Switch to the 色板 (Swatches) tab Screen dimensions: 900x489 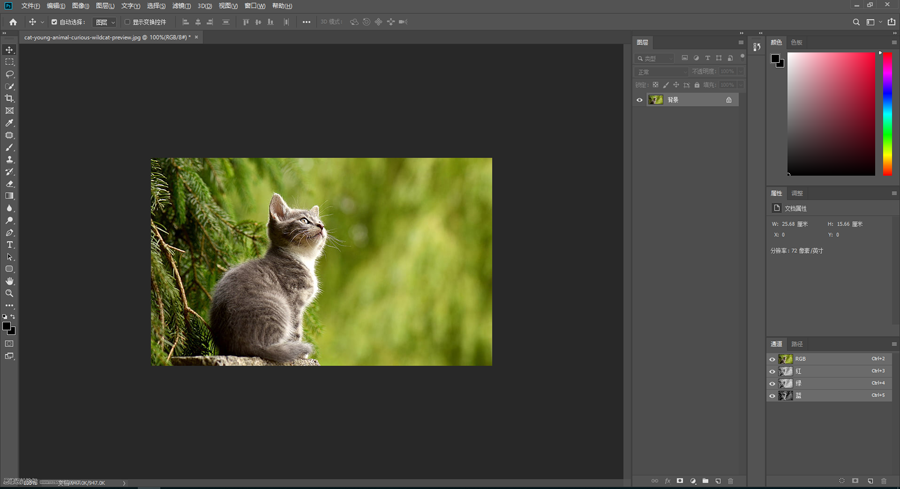pyautogui.click(x=796, y=43)
